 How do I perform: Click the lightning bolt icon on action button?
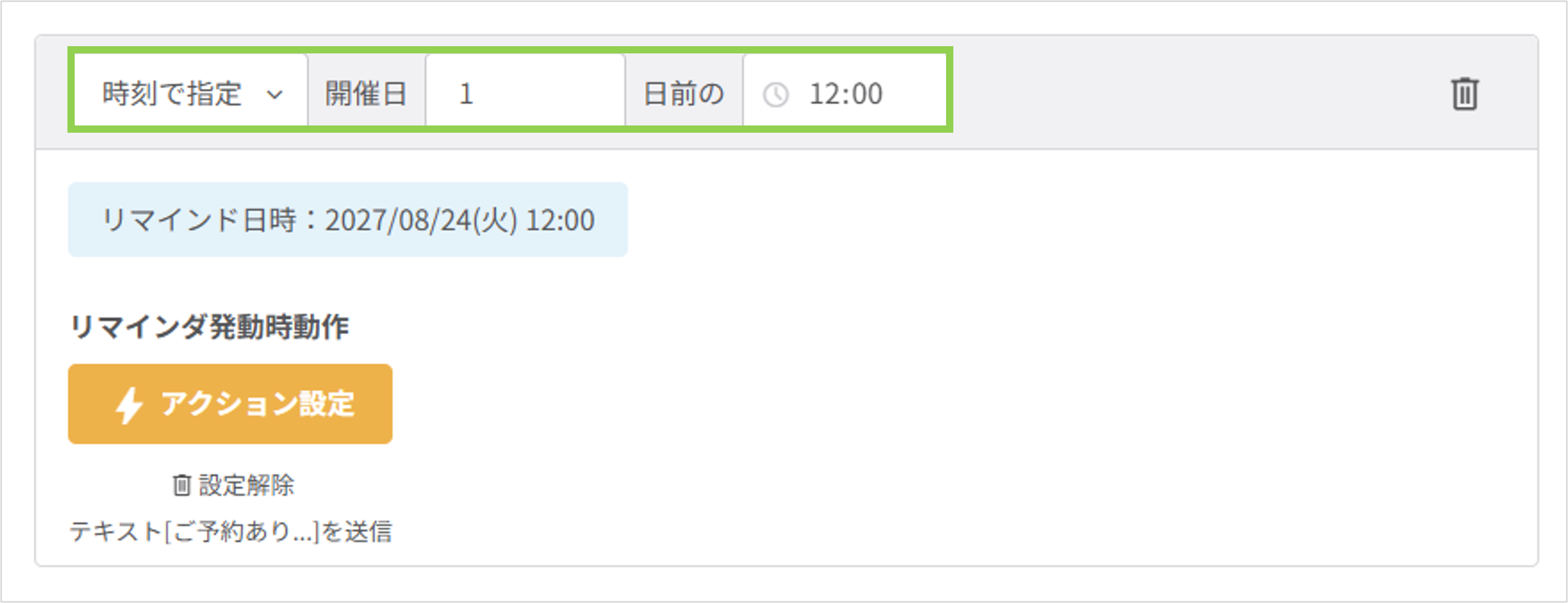coord(129,404)
